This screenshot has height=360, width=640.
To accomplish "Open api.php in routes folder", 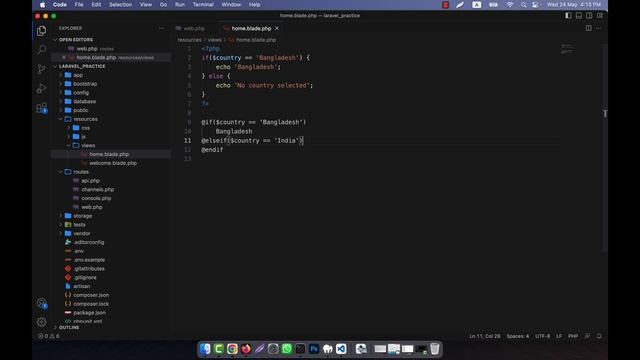I will (90, 181).
